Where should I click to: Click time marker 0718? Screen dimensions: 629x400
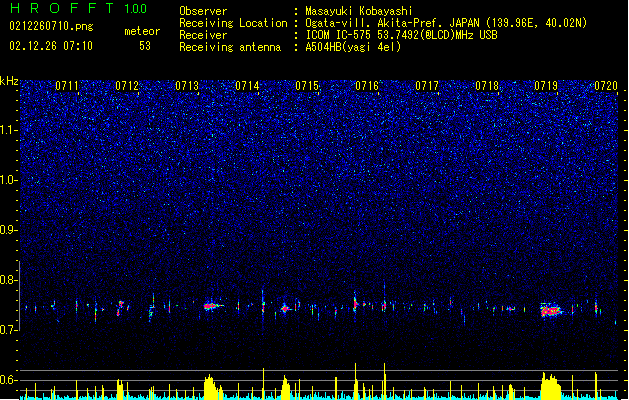click(487, 86)
